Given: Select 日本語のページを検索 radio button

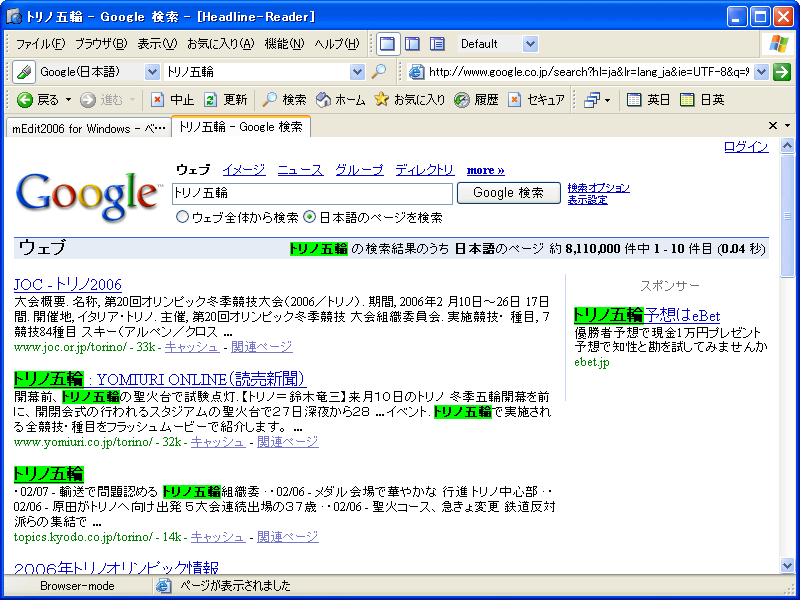Looking at the screenshot, I should tap(309, 217).
